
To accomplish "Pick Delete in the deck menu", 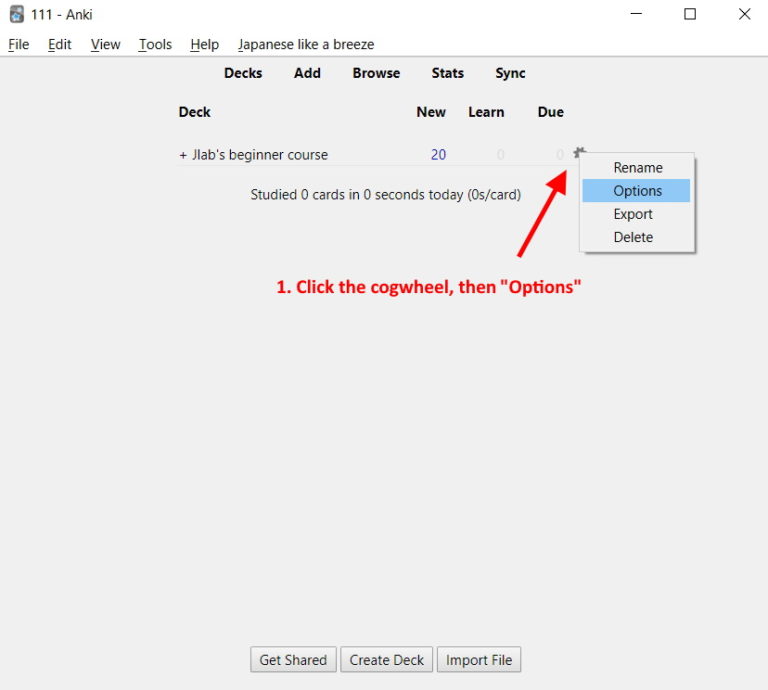I will point(632,237).
